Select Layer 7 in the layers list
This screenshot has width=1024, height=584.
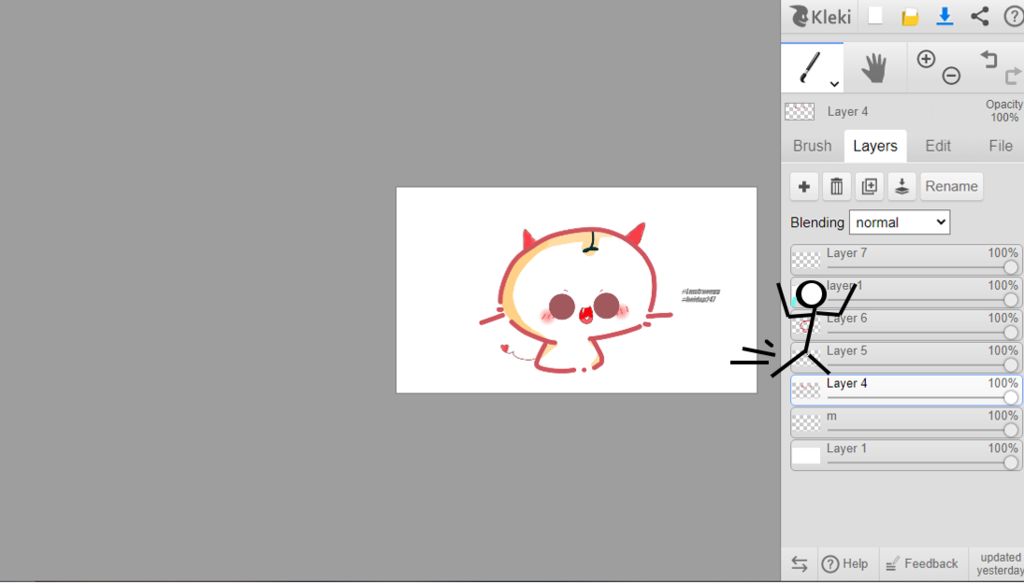click(x=906, y=259)
